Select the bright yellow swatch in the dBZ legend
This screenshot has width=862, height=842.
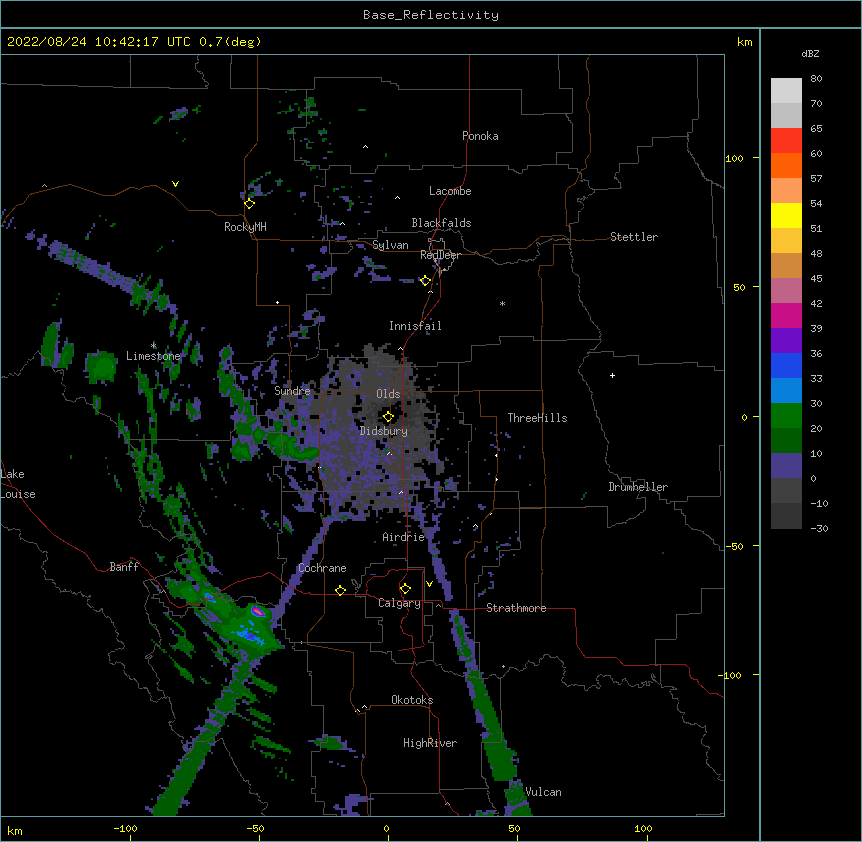786,215
